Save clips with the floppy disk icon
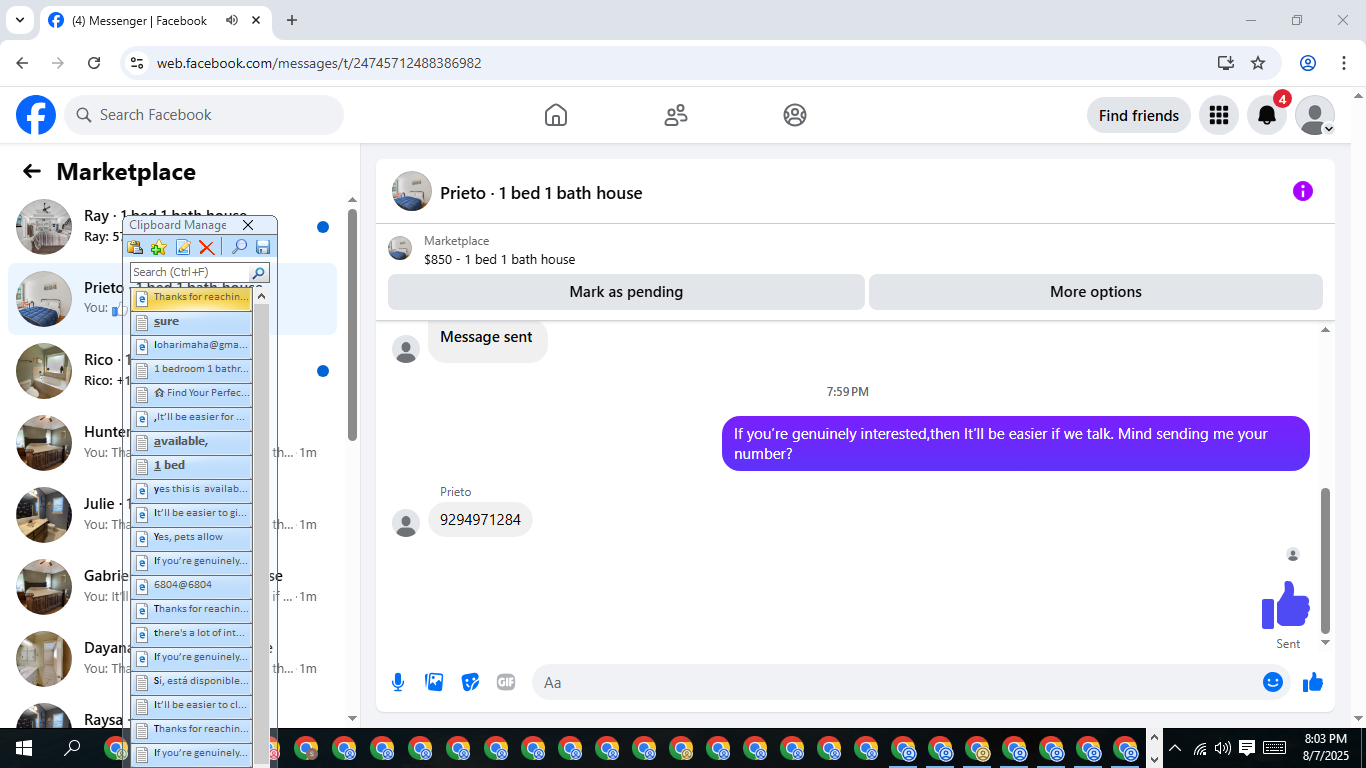 [263, 247]
